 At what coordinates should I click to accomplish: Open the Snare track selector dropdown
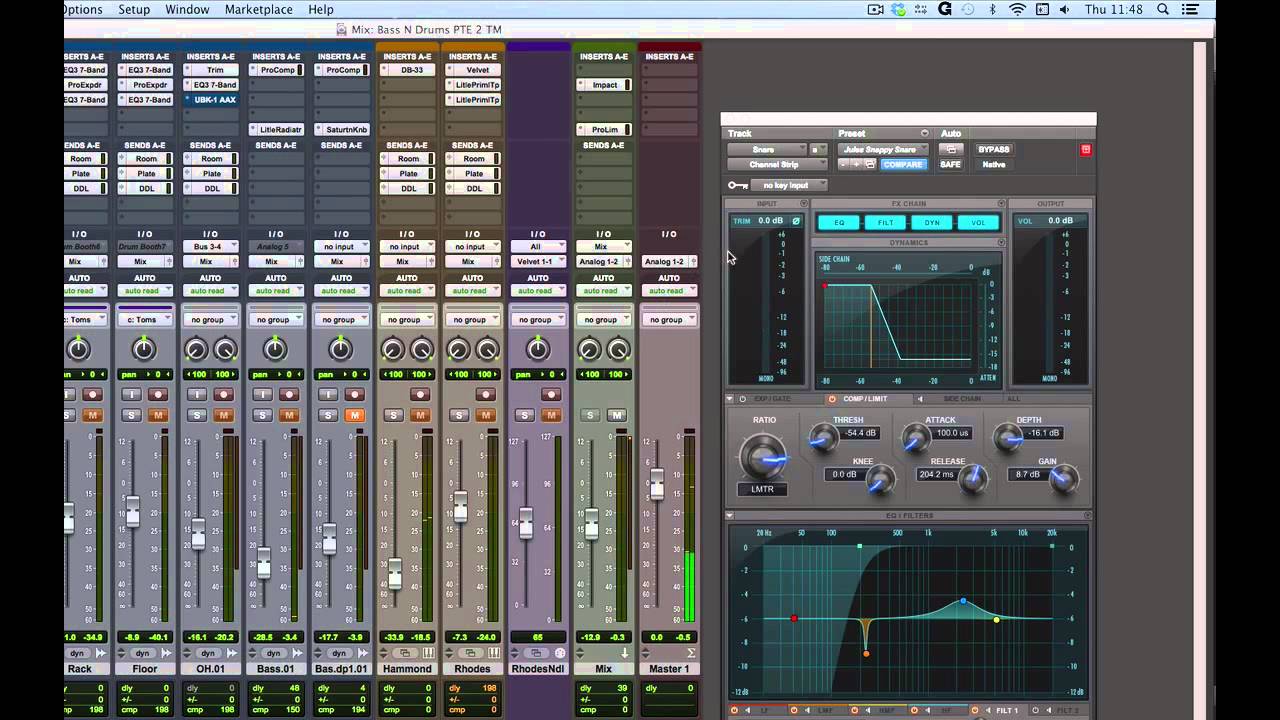pyautogui.click(x=767, y=150)
